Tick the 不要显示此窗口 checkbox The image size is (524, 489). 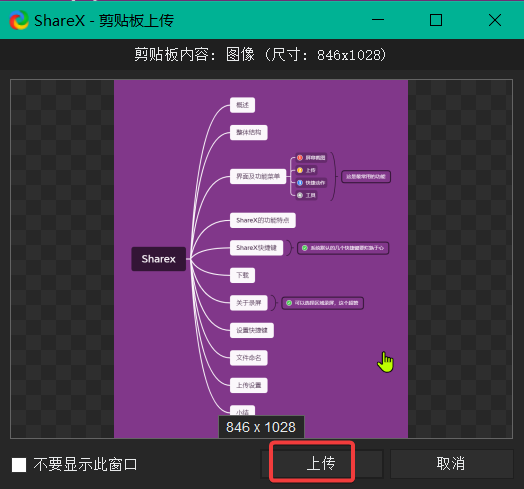click(x=19, y=465)
